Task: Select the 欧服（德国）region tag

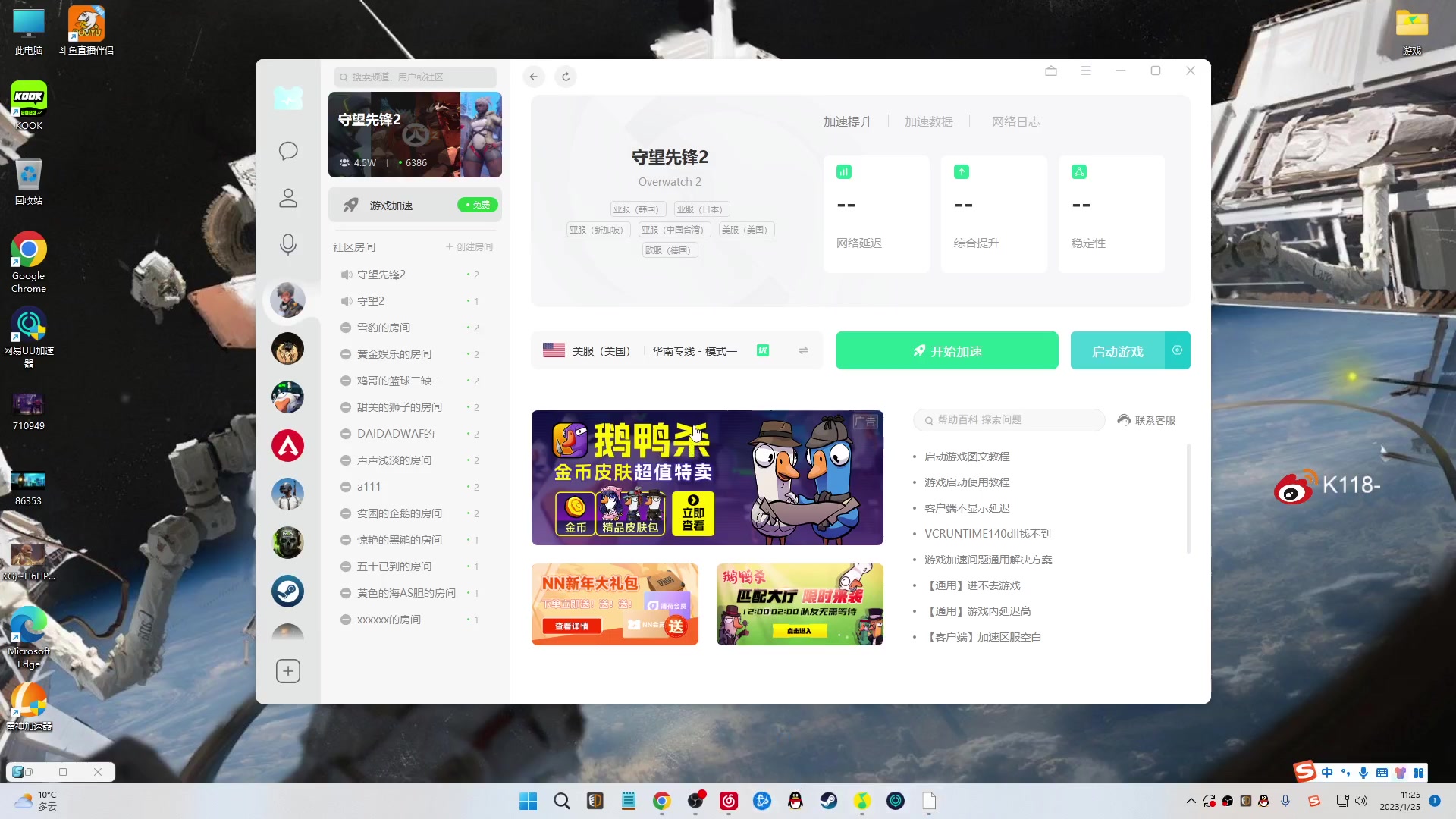Action: click(670, 250)
